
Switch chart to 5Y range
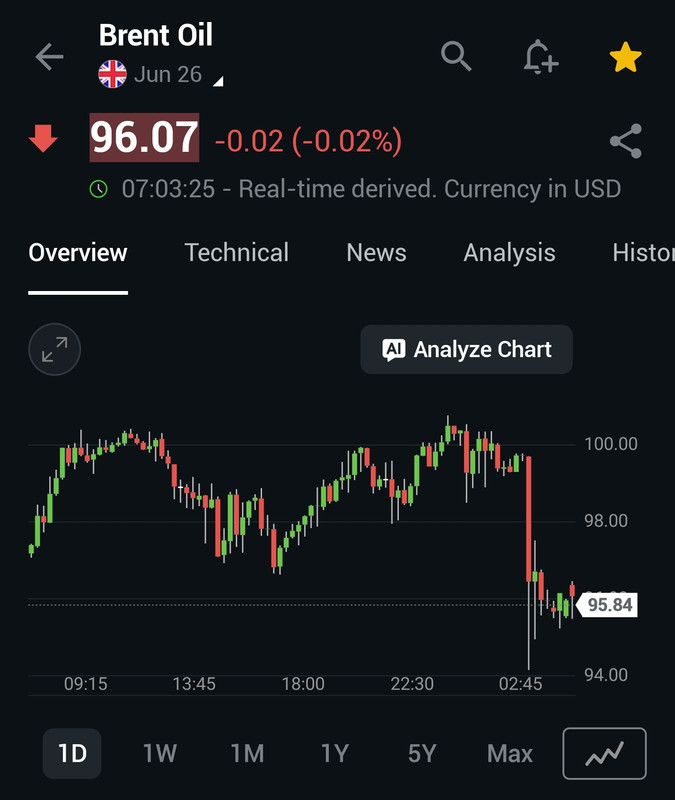click(x=422, y=754)
